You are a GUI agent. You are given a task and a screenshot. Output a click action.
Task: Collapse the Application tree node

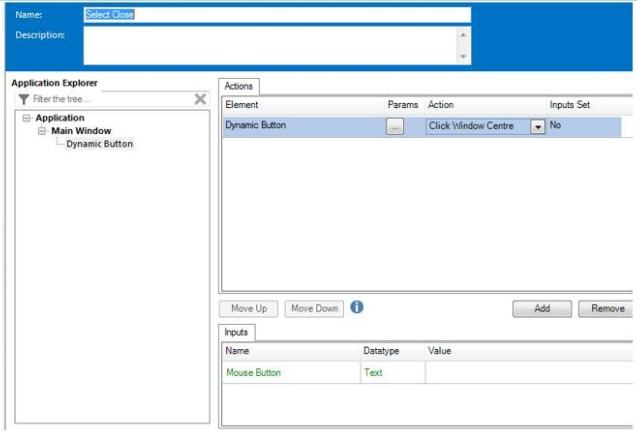(x=26, y=118)
